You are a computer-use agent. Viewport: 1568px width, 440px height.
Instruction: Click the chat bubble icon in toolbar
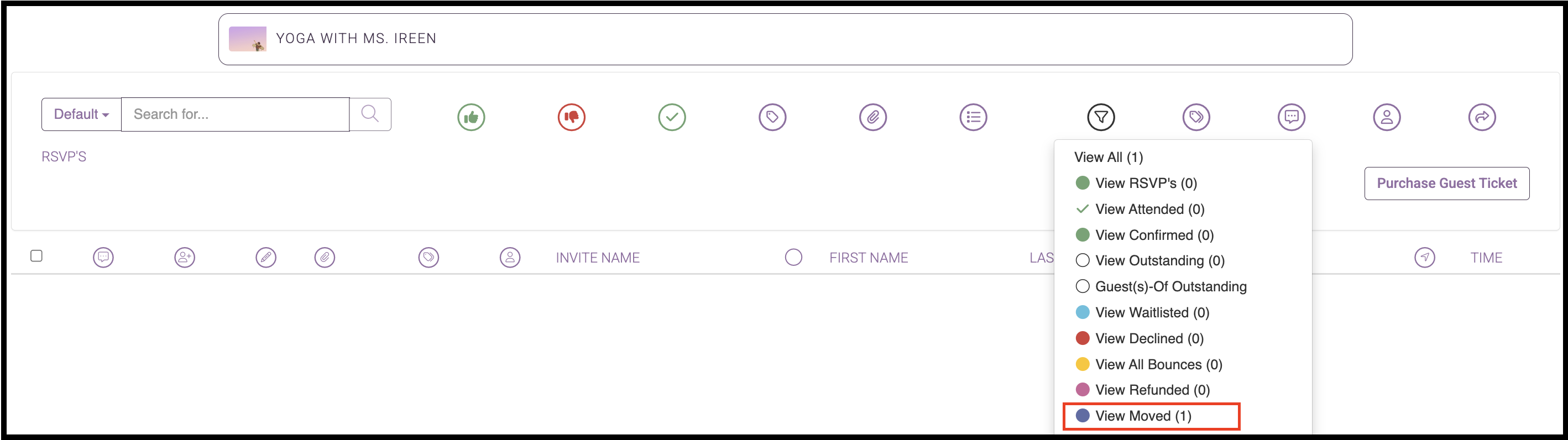tap(1291, 117)
